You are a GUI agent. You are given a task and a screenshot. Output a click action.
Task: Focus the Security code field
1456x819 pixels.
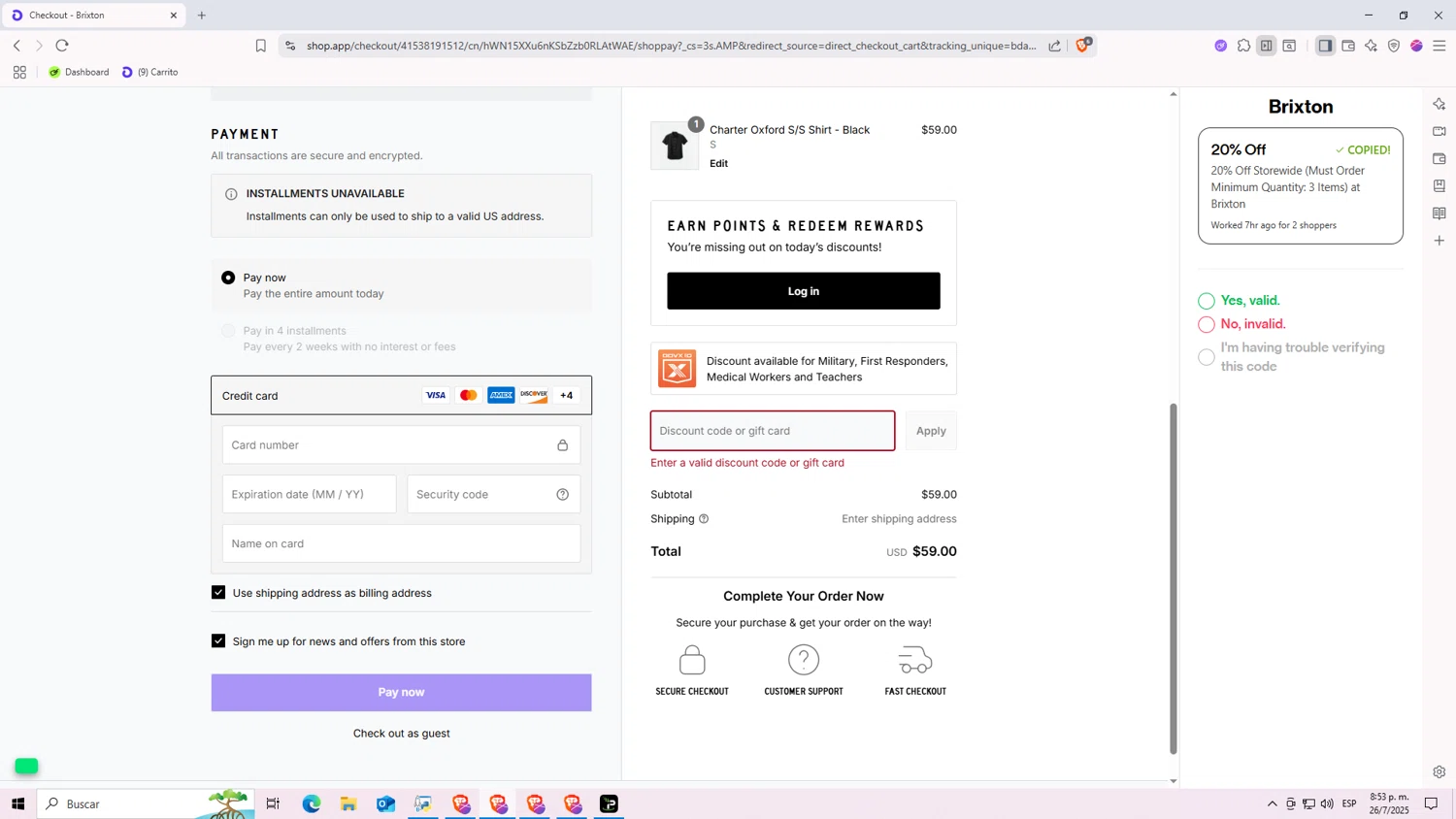[x=493, y=494]
